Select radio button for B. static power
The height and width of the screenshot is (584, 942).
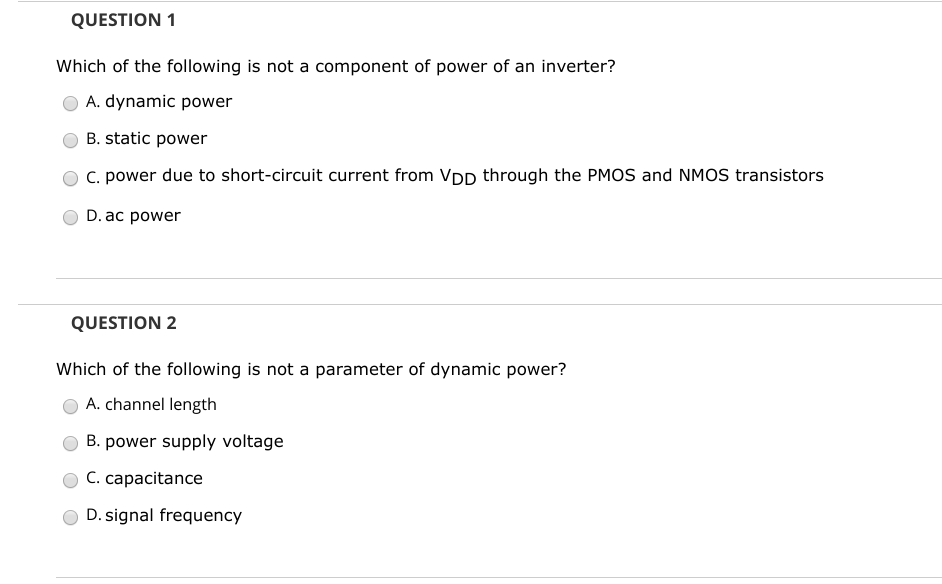point(69,139)
